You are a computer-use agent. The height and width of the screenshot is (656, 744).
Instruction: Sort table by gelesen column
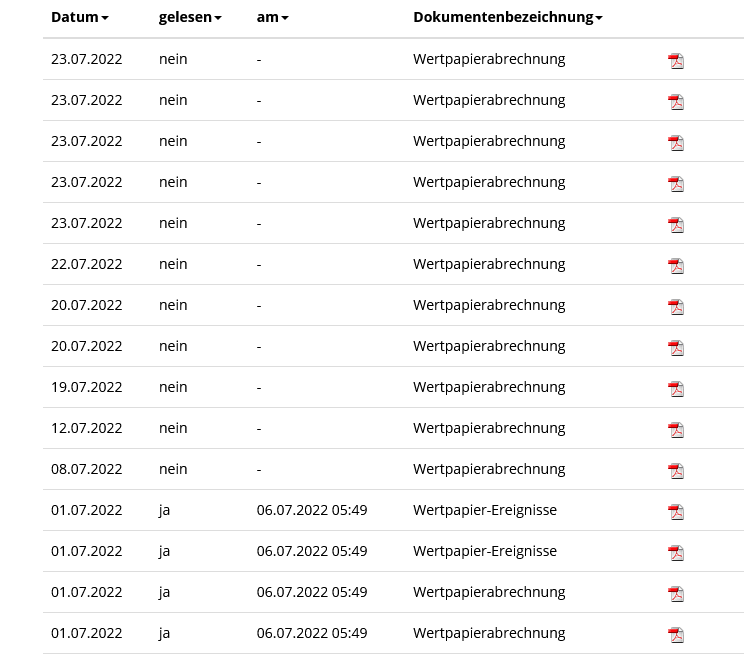[189, 17]
